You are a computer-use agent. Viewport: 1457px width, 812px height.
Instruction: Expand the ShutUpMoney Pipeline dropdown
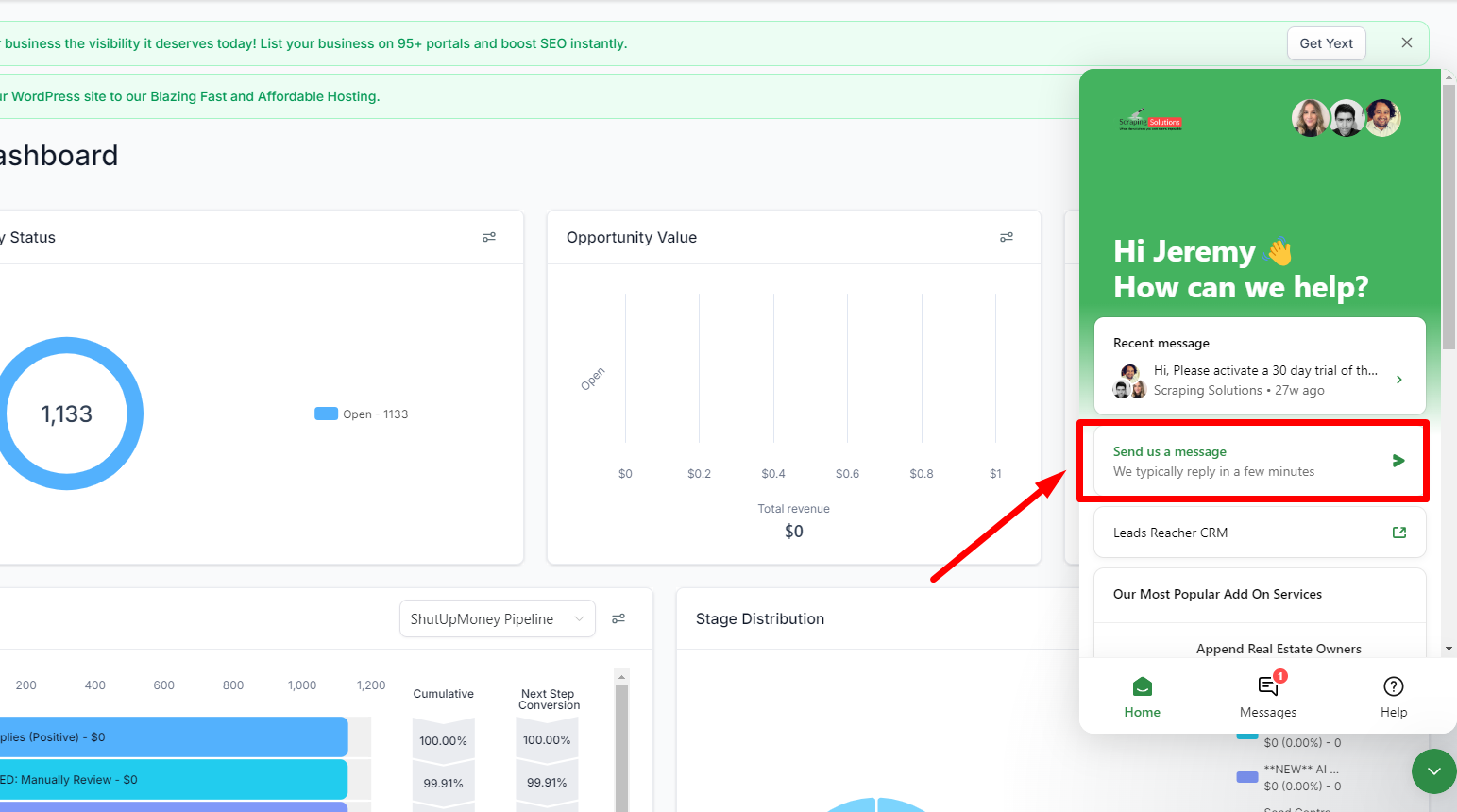(498, 618)
